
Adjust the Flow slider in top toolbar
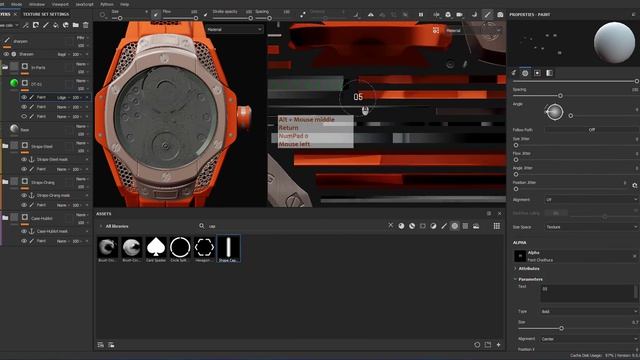[180, 18]
